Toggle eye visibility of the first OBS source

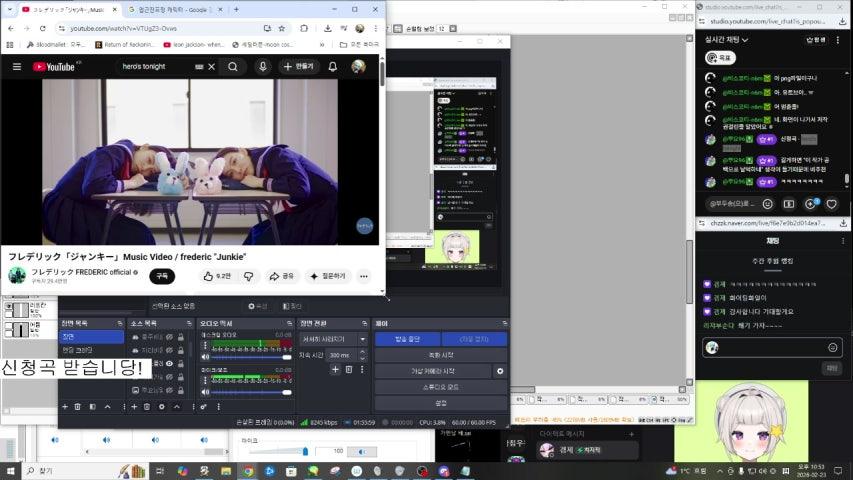170,337
